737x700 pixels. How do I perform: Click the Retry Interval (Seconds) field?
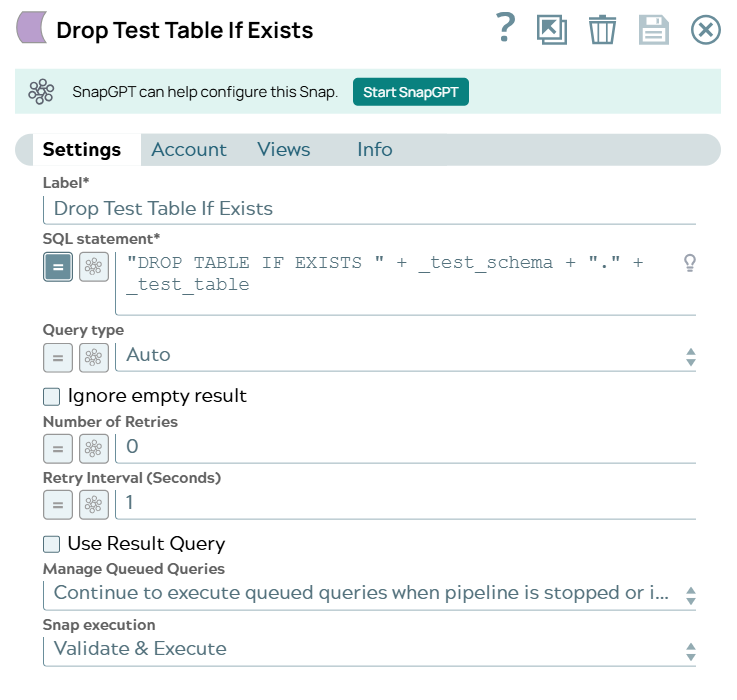coord(406,503)
